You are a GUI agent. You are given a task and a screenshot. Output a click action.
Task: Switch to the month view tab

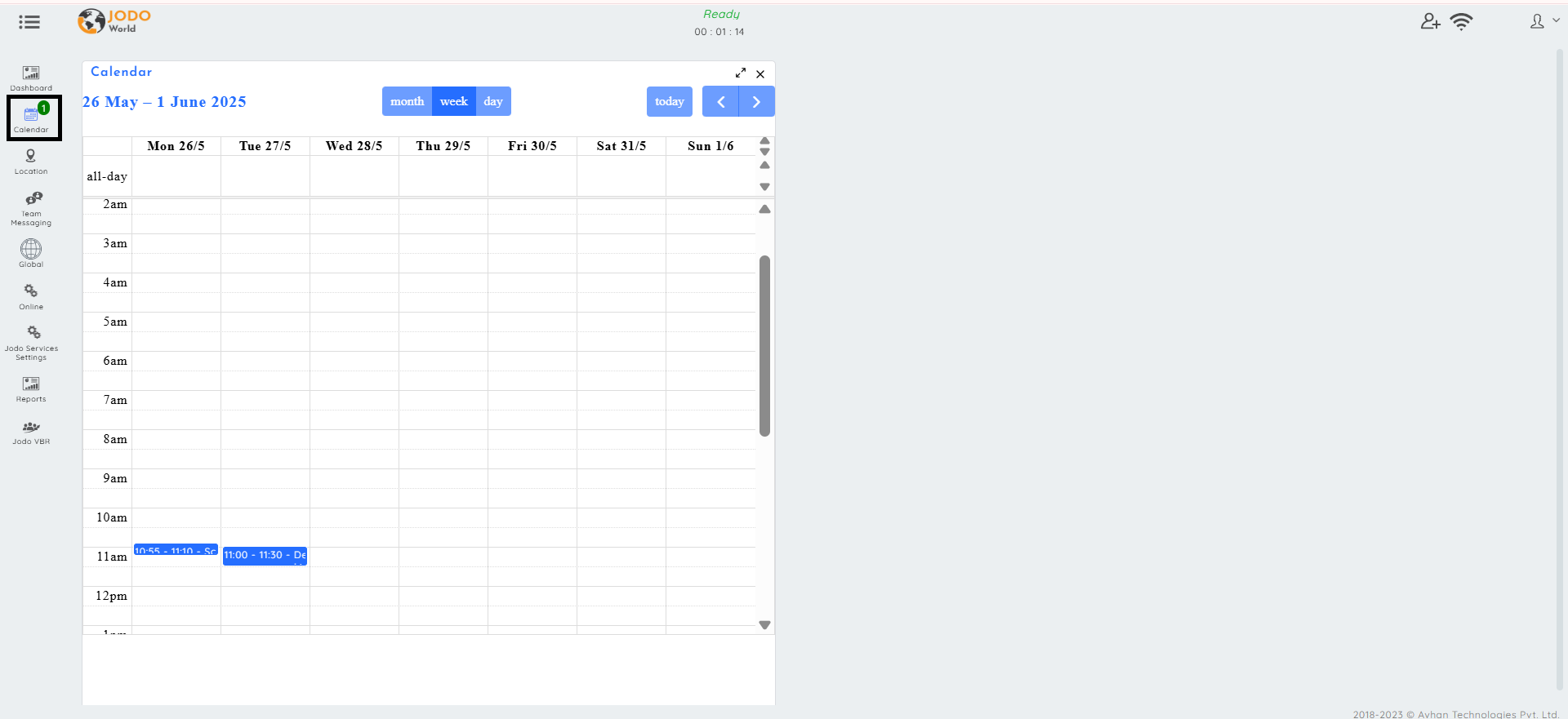tap(407, 101)
